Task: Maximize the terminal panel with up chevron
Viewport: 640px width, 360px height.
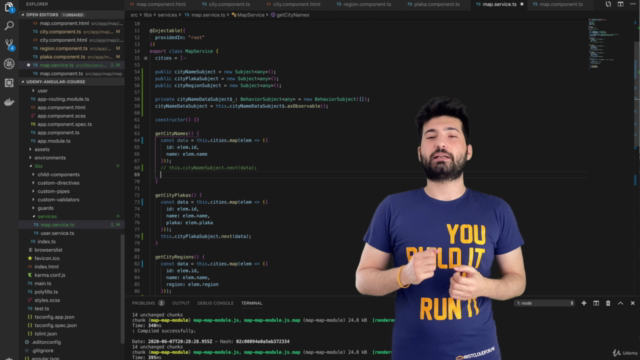Action: pos(620,303)
